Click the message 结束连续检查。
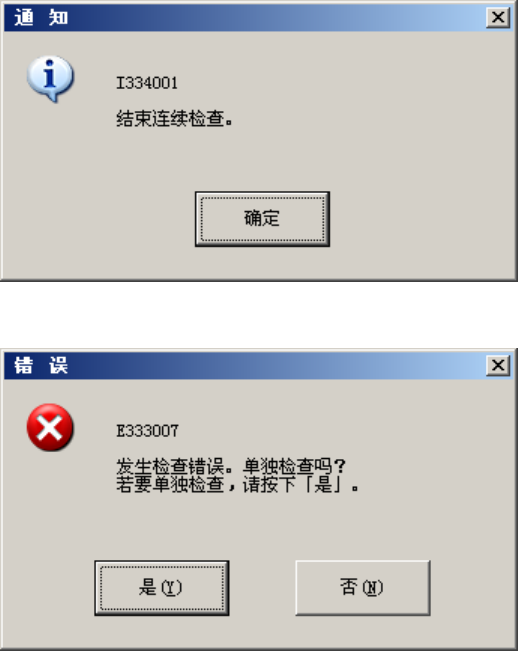518x651 pixels. 174,119
